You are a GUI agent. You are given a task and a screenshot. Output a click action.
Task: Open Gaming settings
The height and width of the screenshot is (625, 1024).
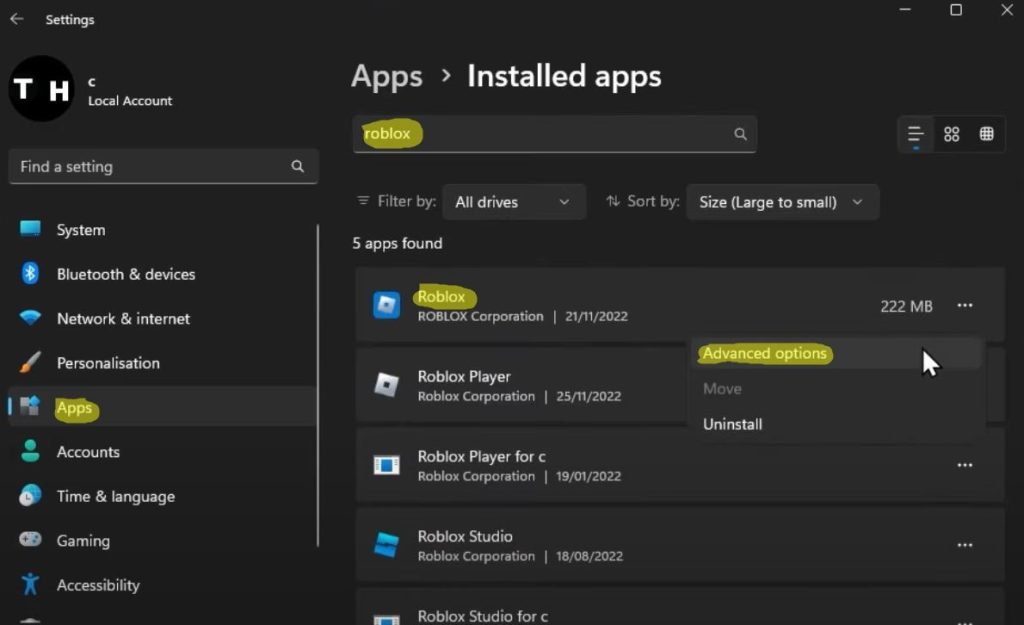click(83, 541)
